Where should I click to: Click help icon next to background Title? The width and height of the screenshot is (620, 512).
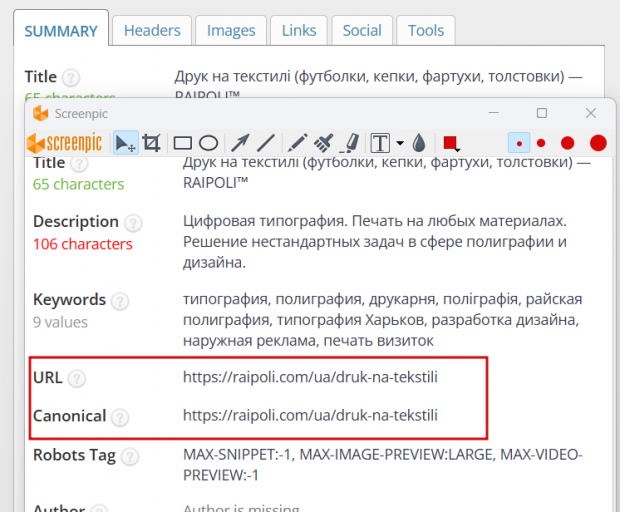coord(71,77)
